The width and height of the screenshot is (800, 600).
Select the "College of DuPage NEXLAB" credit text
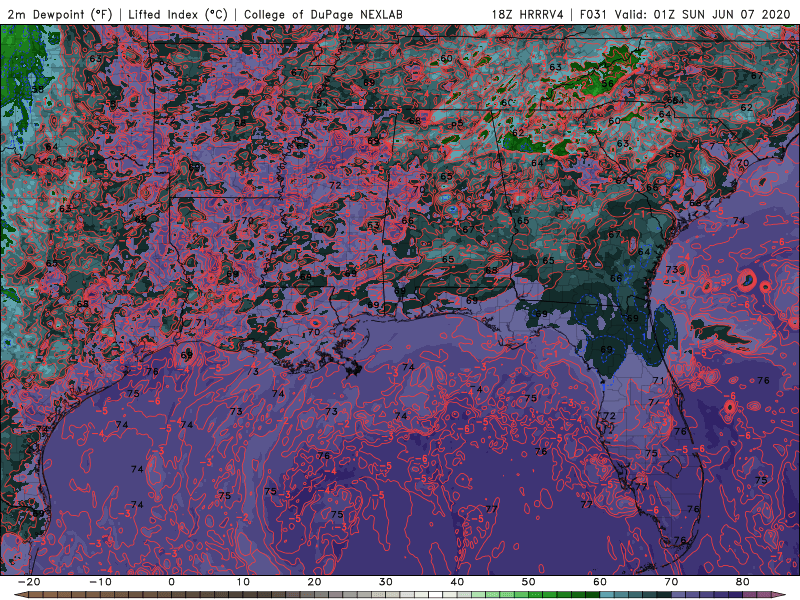click(x=323, y=14)
